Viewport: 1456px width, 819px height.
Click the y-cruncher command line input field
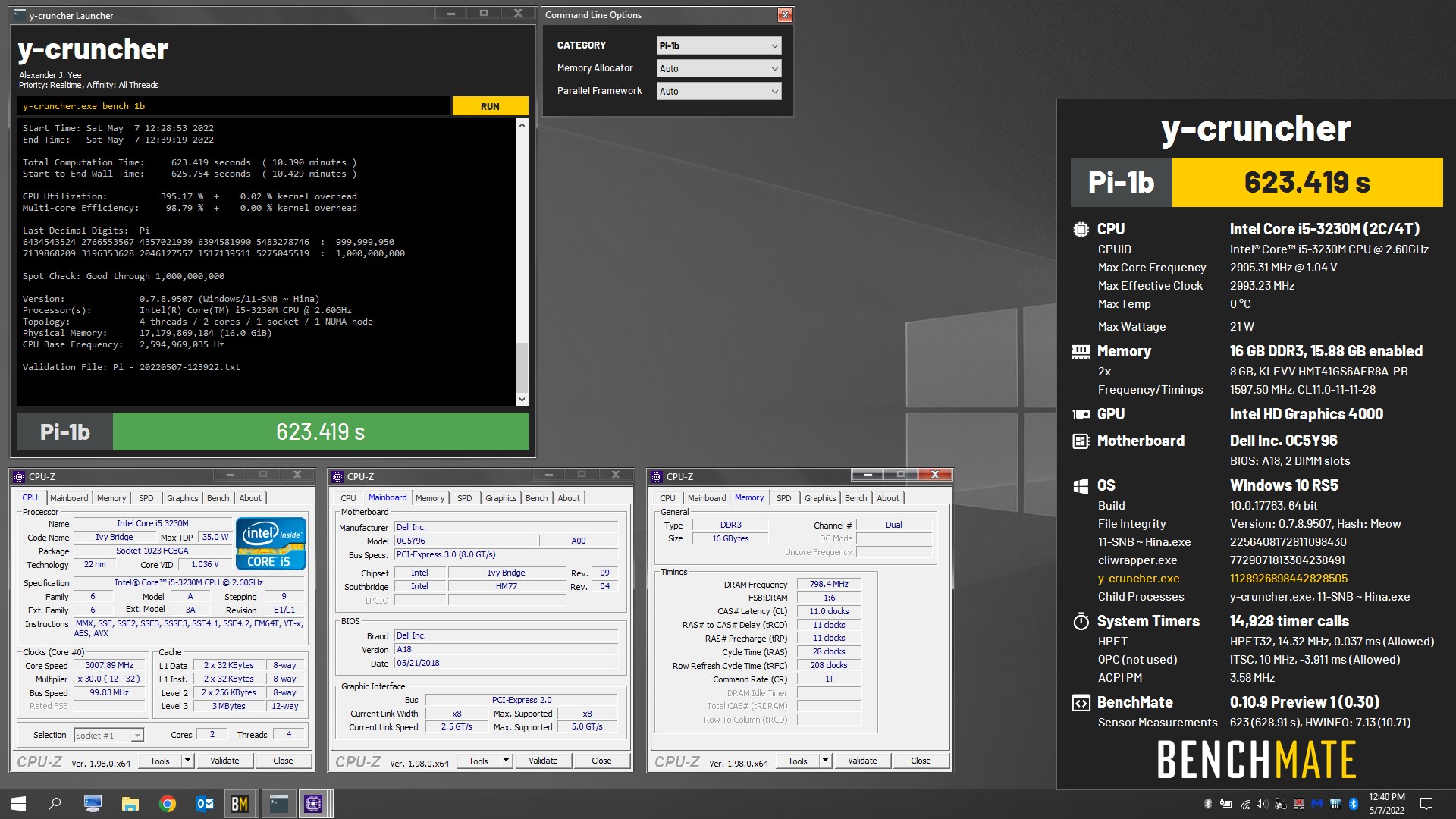(234, 106)
